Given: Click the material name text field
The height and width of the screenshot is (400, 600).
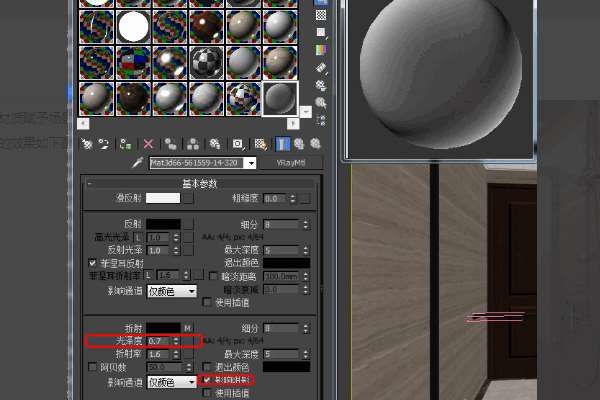Looking at the screenshot, I should click(197, 163).
